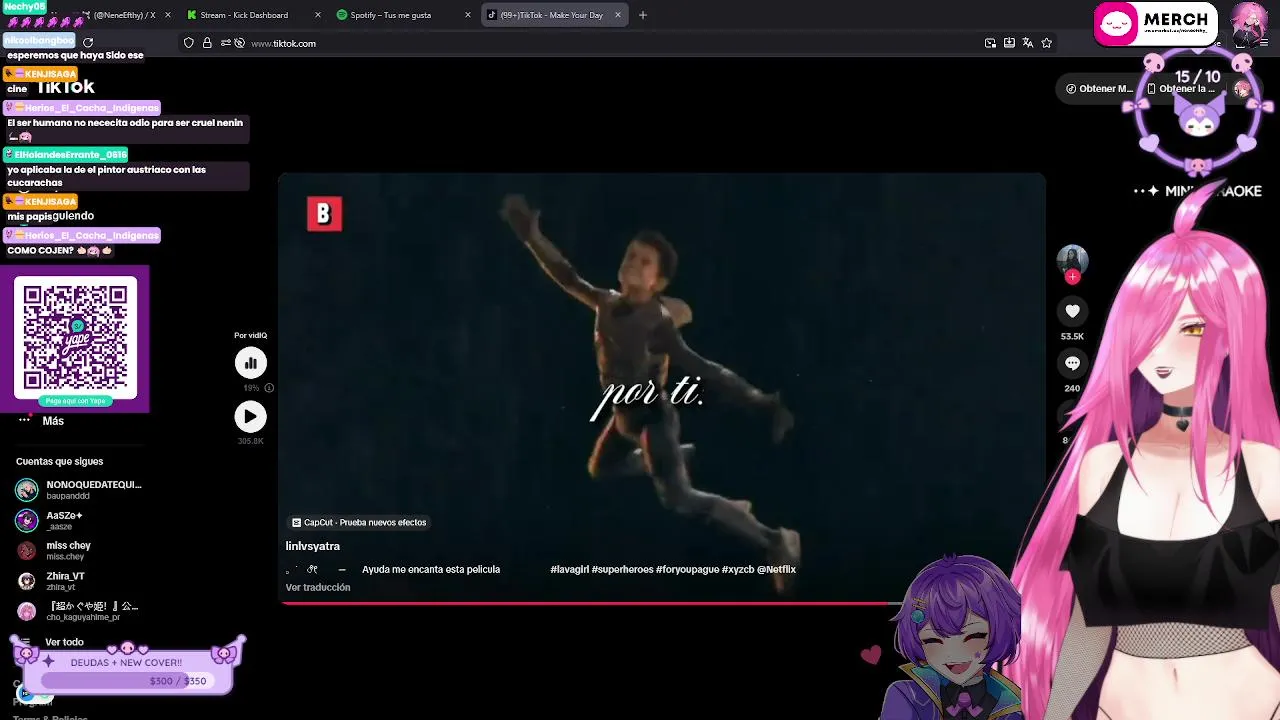Close the TikTok - Make Your Day tab

617,15
